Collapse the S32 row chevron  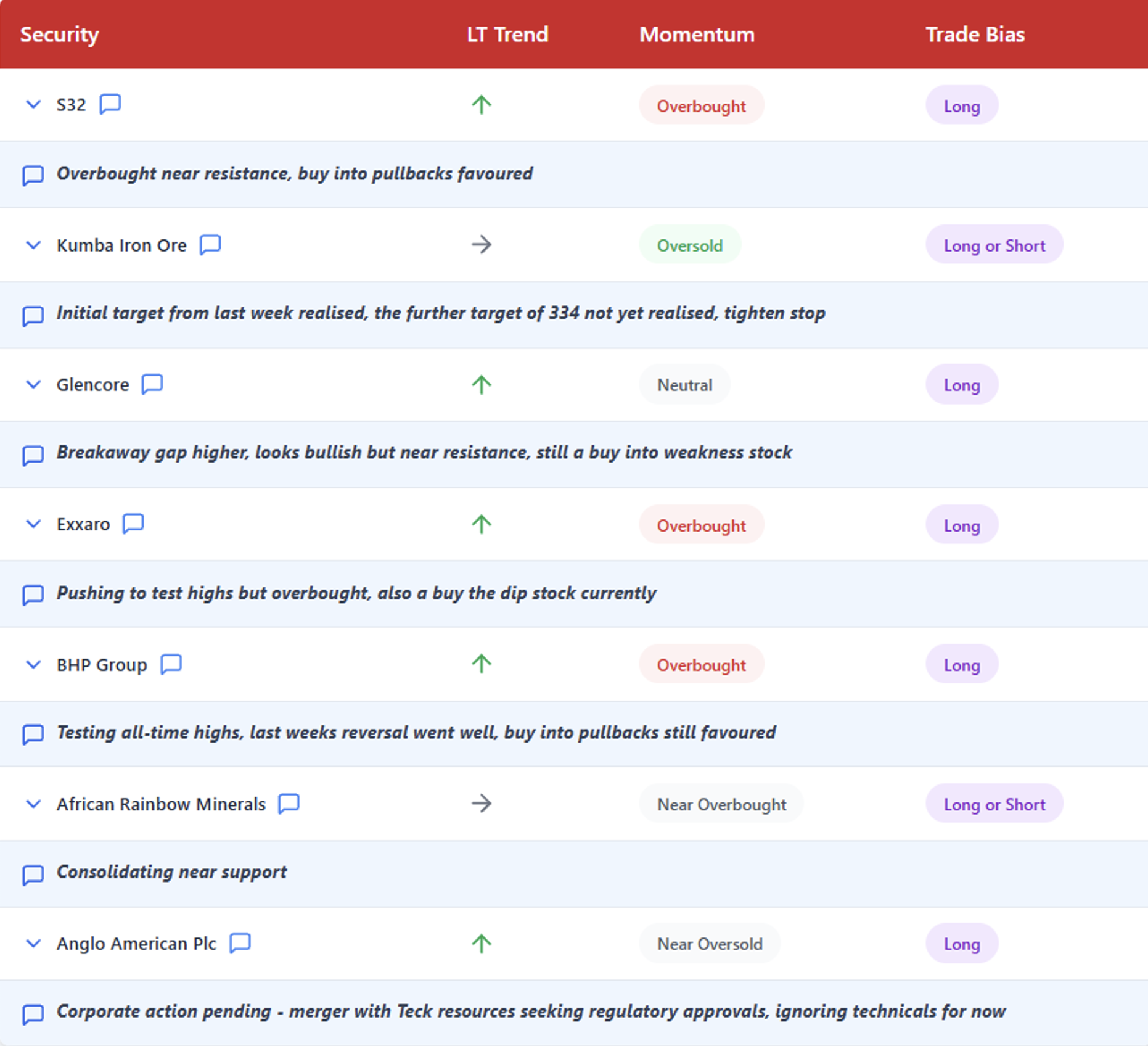[x=33, y=104]
